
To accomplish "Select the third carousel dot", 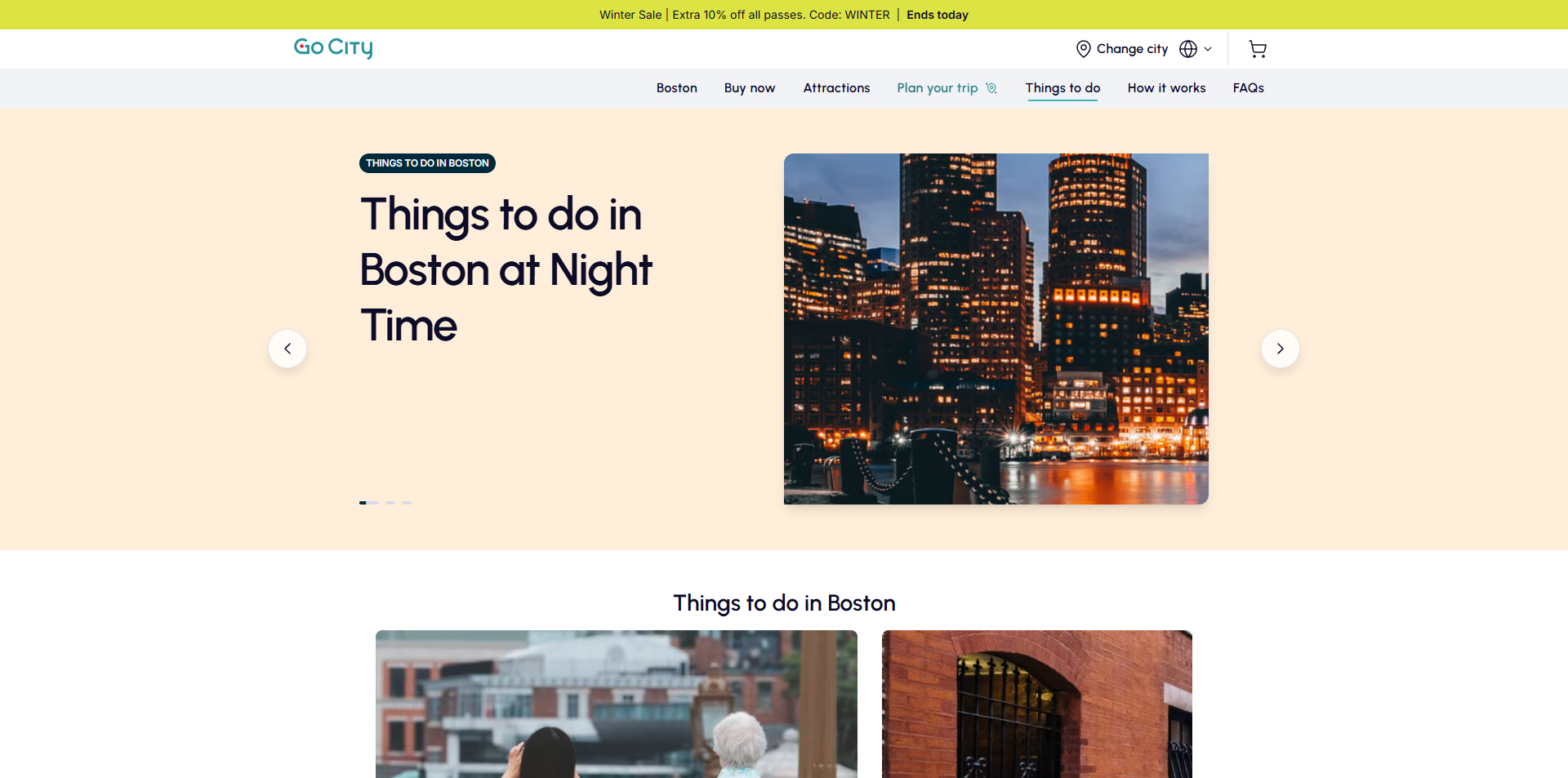I will [390, 503].
